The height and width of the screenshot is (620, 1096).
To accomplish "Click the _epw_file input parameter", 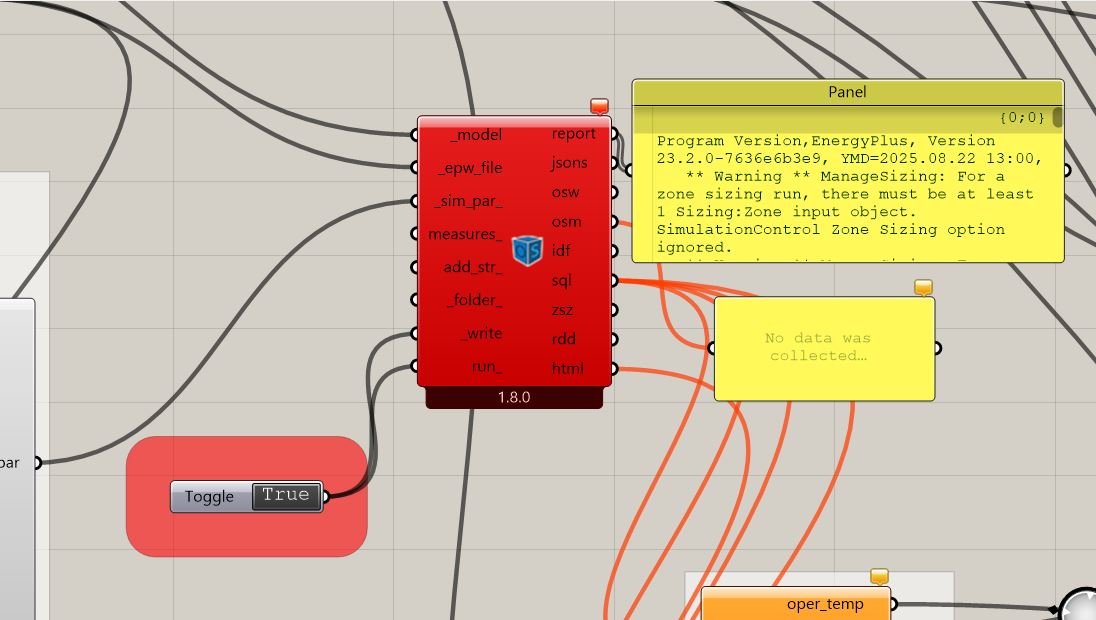I will click(x=470, y=168).
